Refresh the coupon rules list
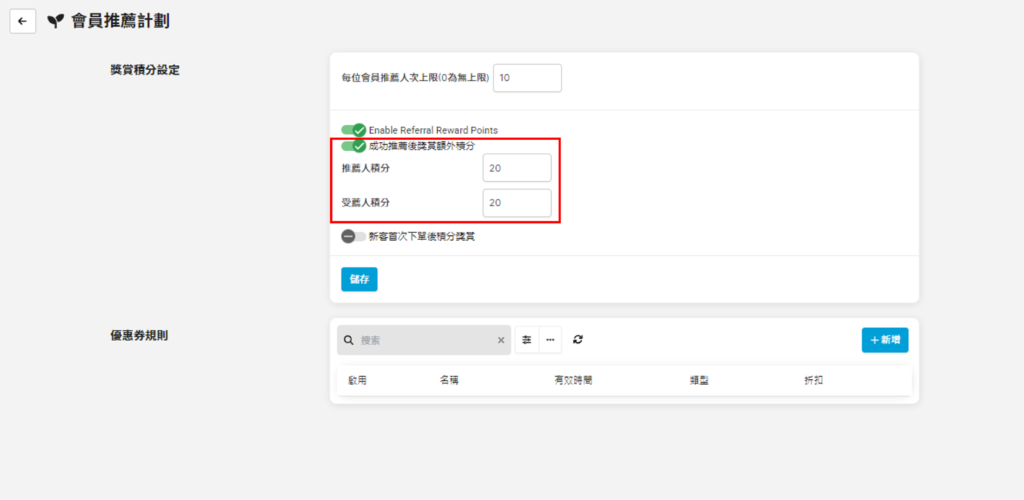Viewport: 1024px width, 500px height. (x=578, y=340)
